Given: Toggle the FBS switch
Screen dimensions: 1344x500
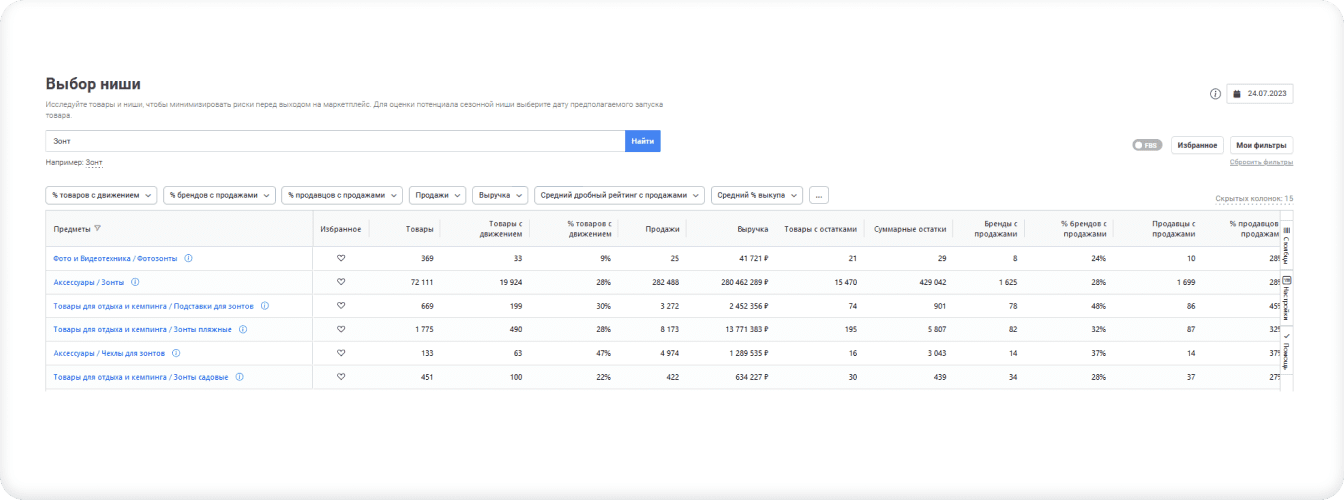Looking at the screenshot, I should [x=1146, y=145].
